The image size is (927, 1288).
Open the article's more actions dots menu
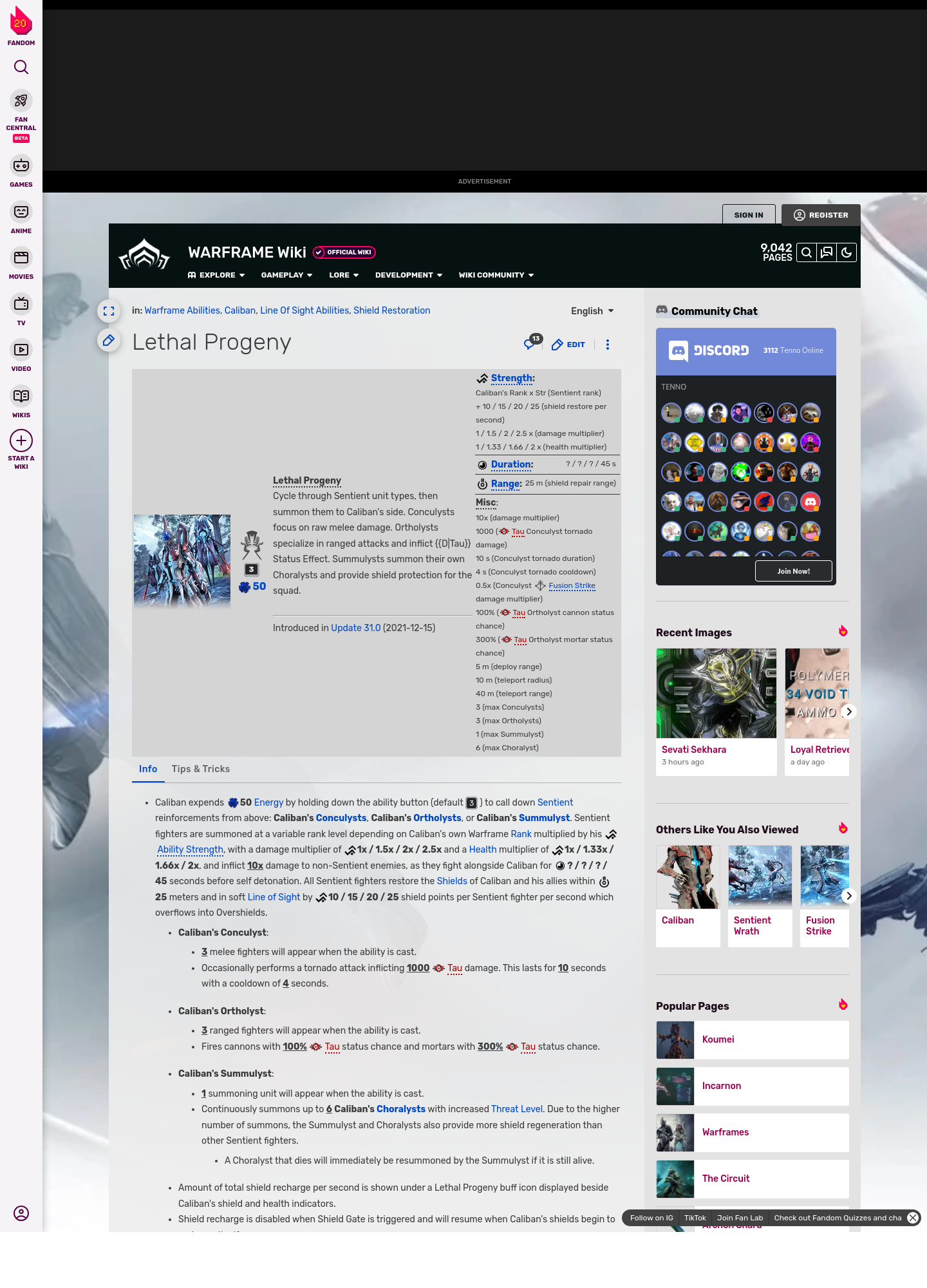(x=607, y=345)
